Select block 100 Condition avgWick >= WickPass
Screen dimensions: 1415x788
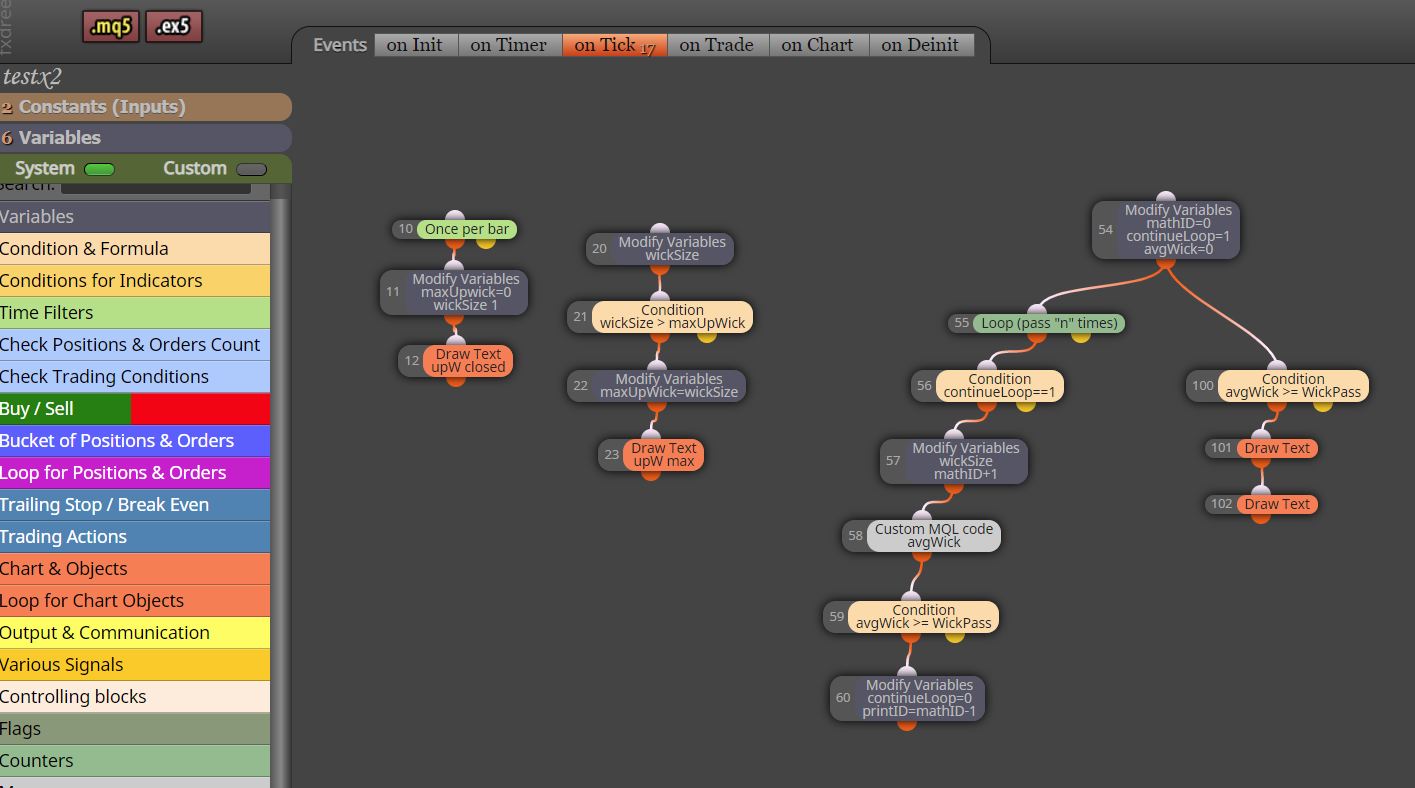click(x=1278, y=386)
